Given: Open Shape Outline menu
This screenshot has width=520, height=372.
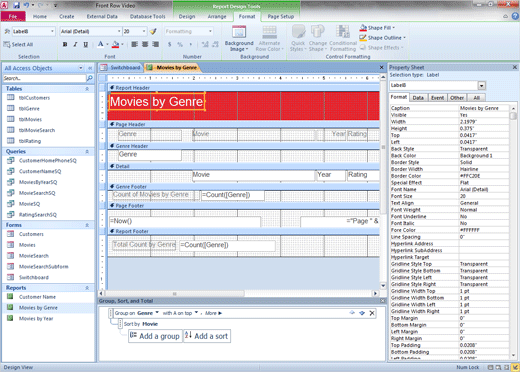Looking at the screenshot, I should point(383,38).
